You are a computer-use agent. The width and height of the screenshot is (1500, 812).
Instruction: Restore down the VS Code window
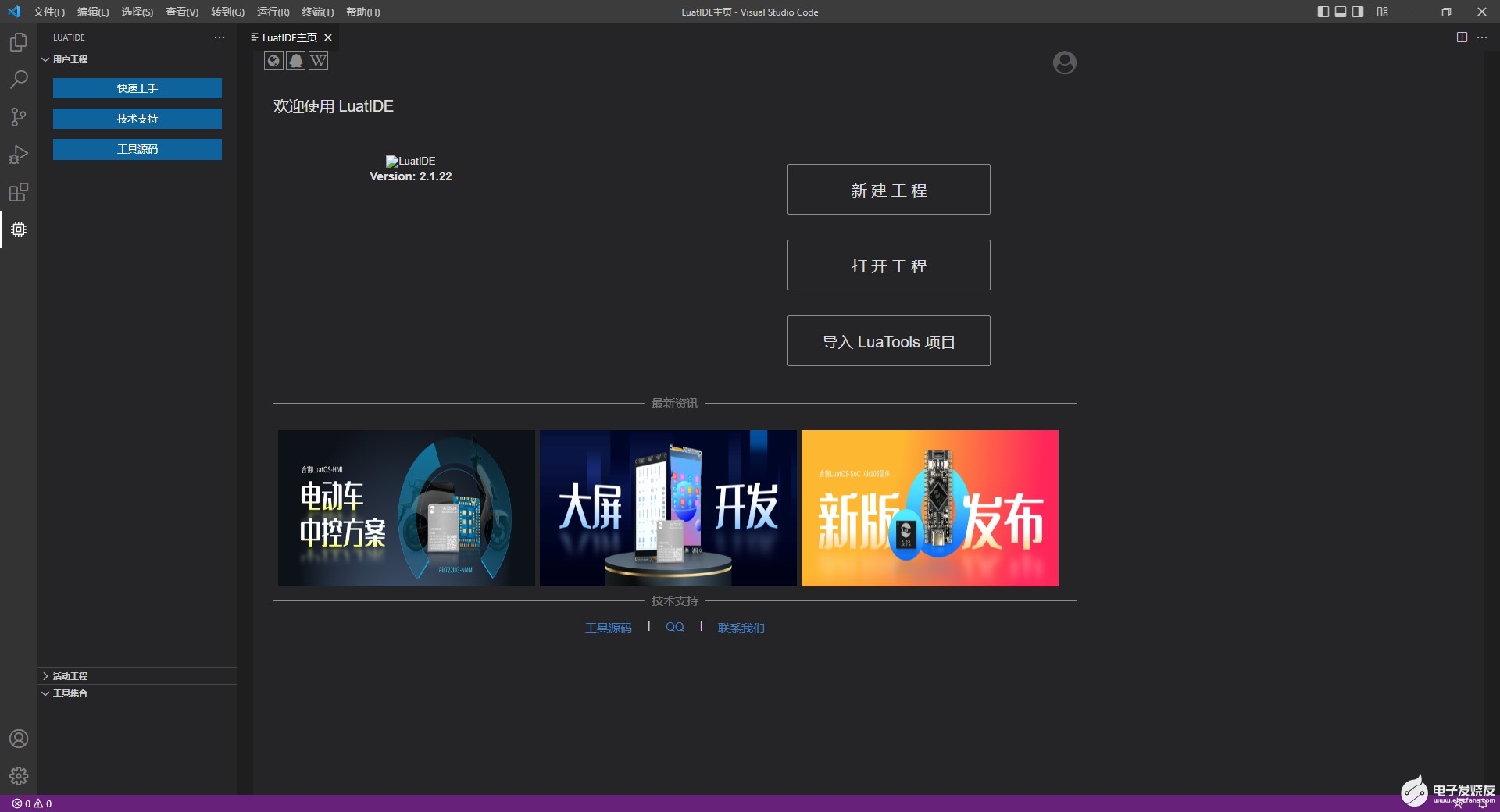coord(1446,12)
